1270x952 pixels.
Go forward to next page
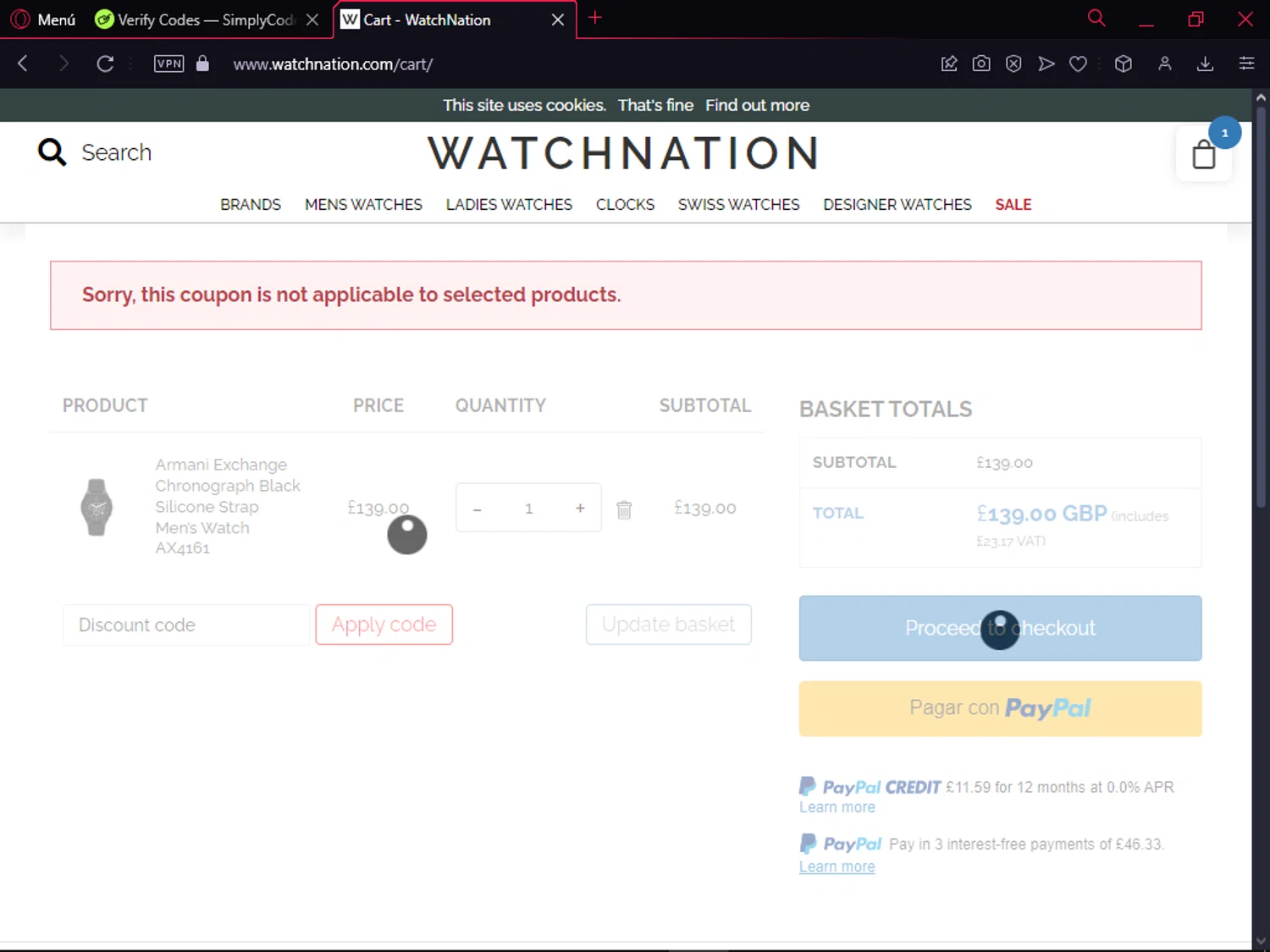pos(63,63)
